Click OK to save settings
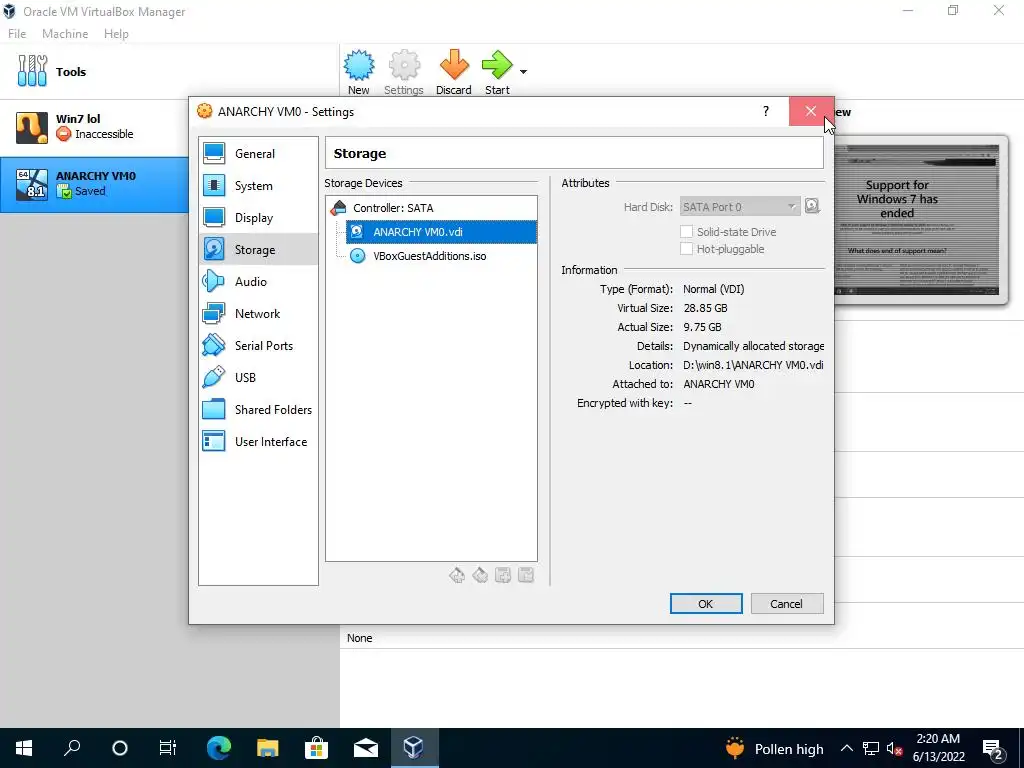 (x=706, y=603)
